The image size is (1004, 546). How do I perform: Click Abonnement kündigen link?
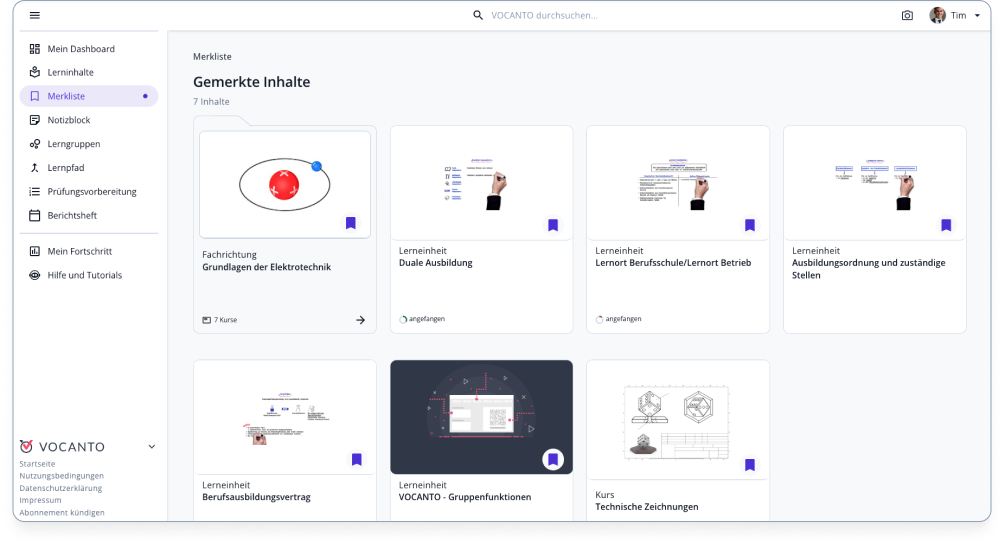tap(62, 512)
